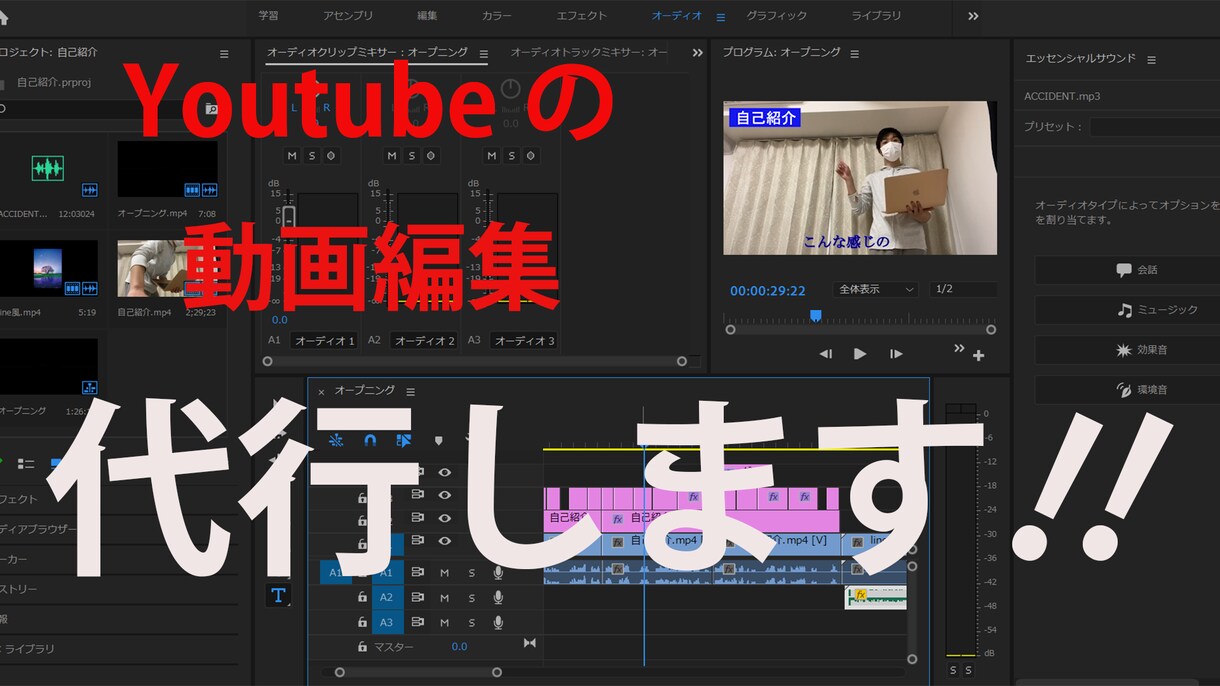Switch to the エフェクト workspace
Screen dimensions: 1220x686
click(x=581, y=16)
